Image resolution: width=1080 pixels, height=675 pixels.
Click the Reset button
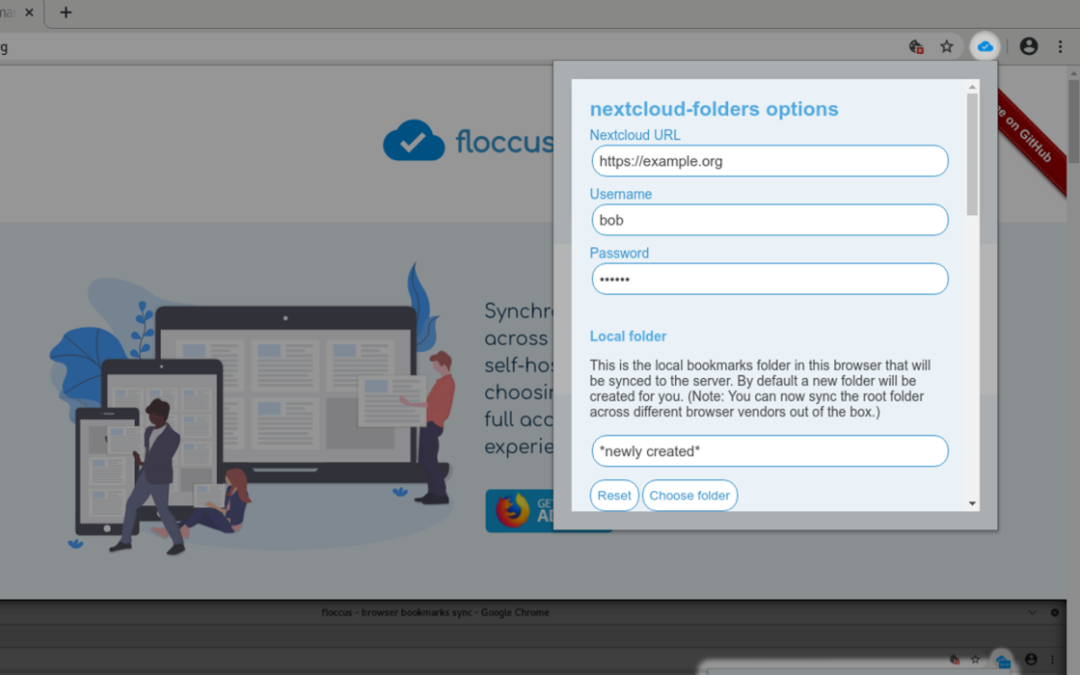(614, 495)
